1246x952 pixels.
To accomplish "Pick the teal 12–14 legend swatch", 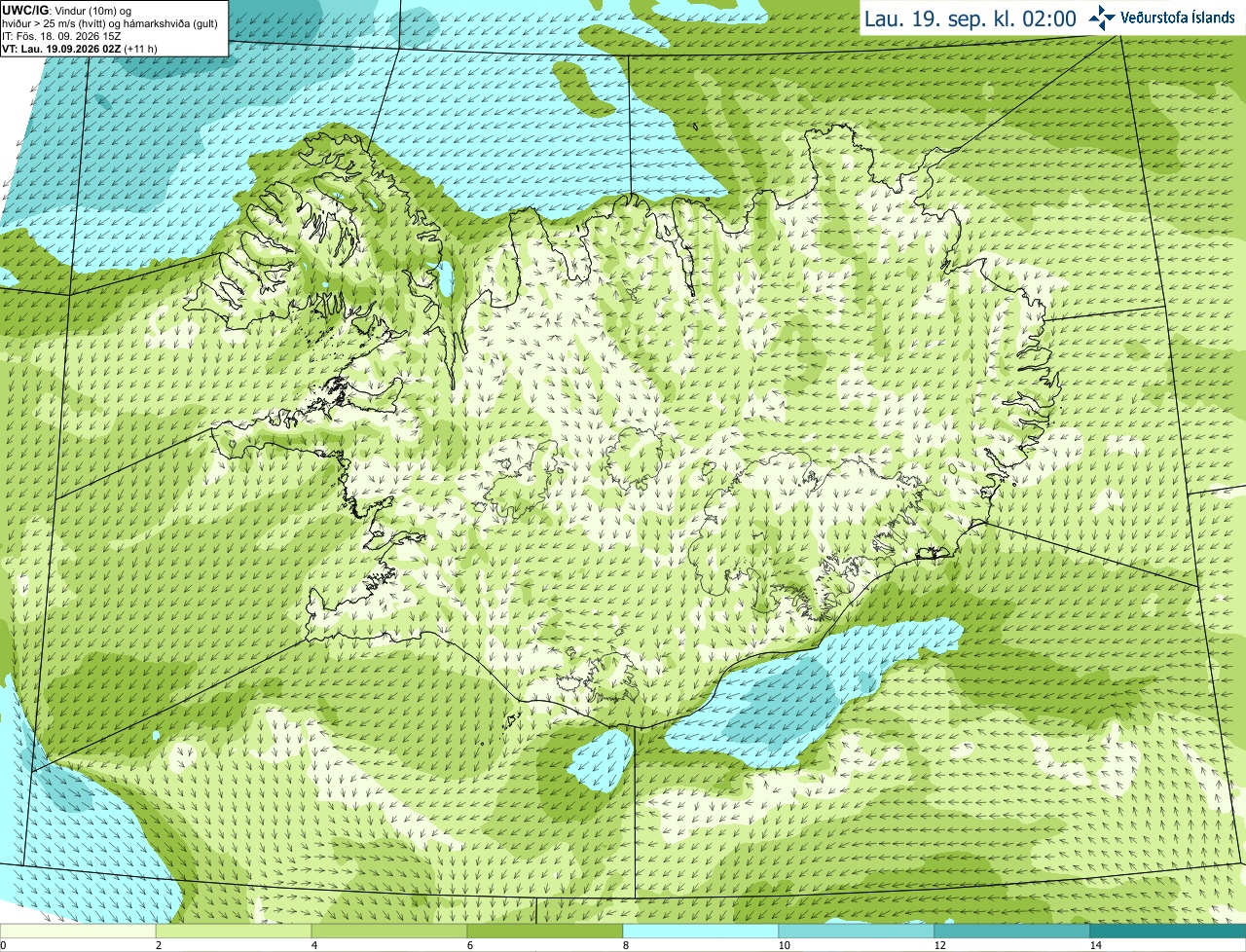I will pos(1012,931).
